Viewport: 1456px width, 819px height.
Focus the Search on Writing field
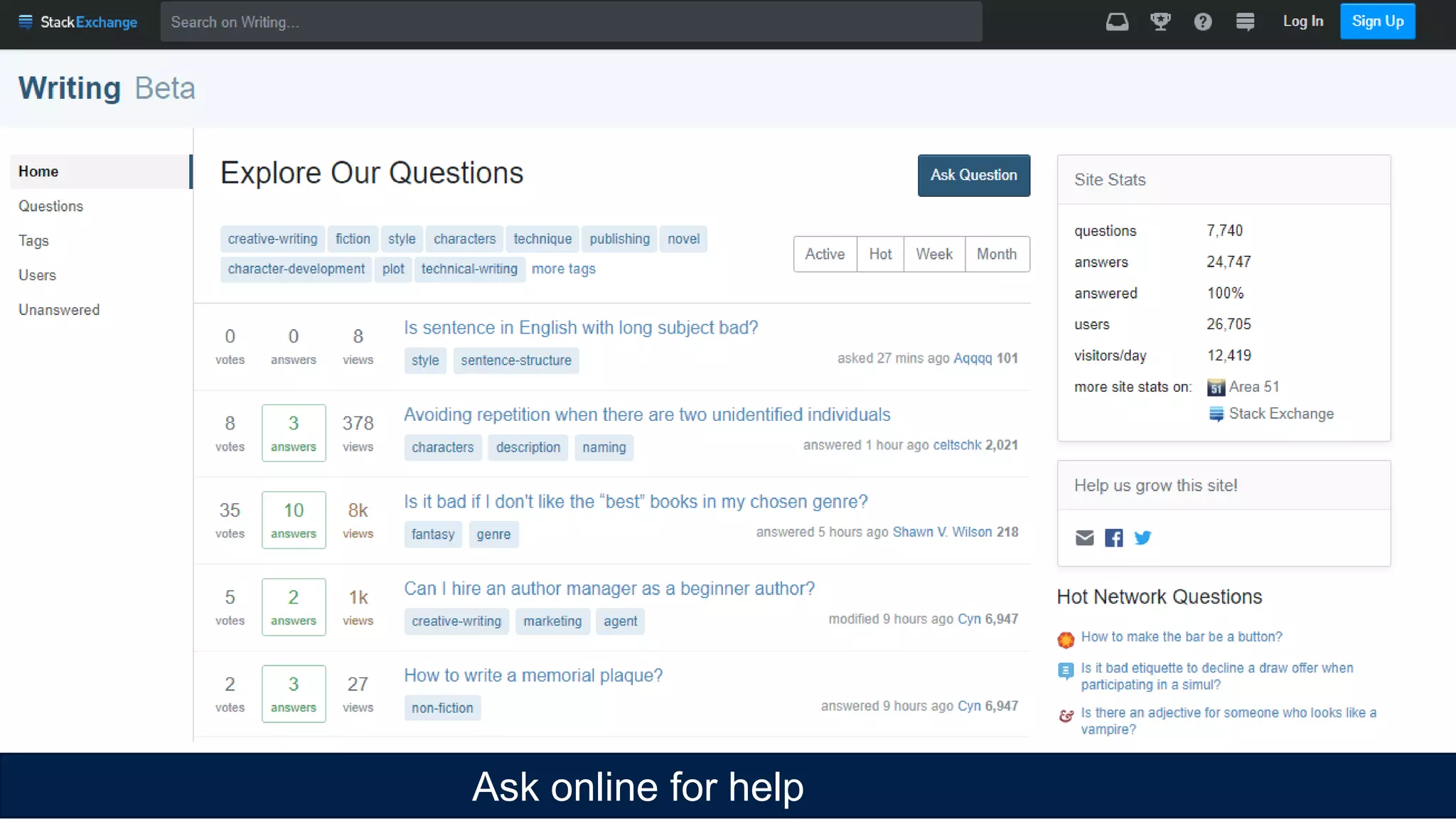coord(571,22)
